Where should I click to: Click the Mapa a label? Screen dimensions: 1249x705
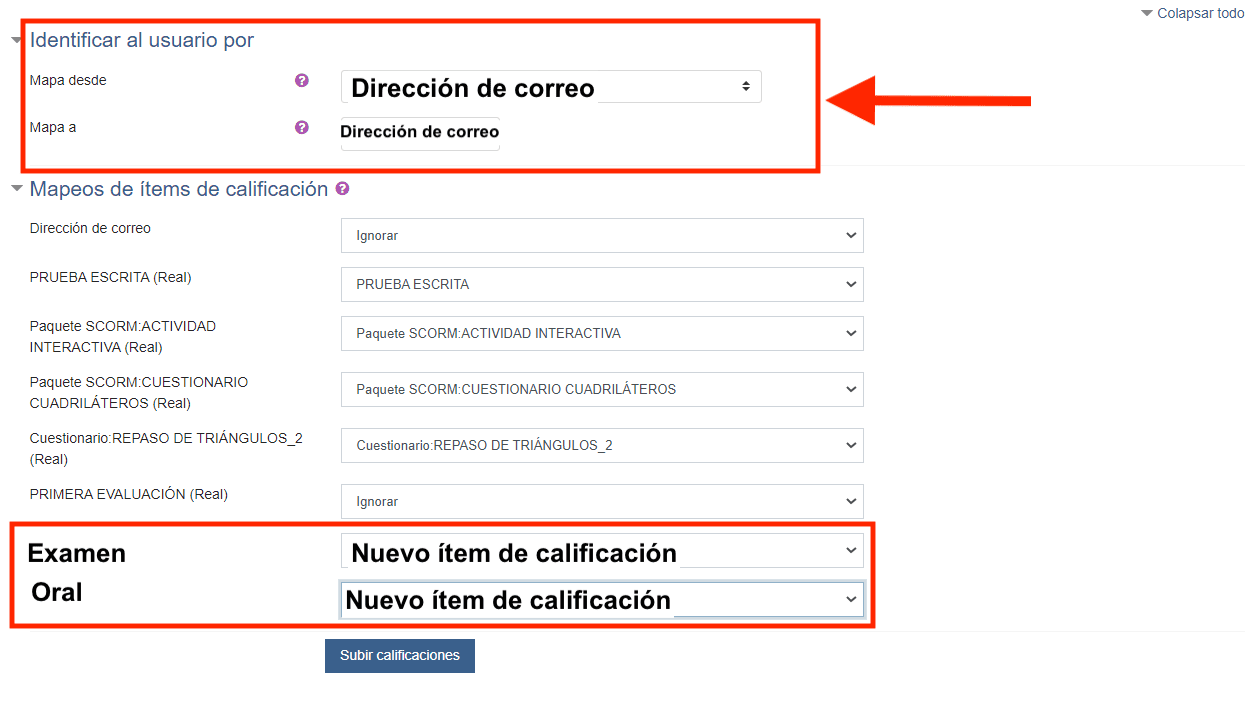point(53,128)
